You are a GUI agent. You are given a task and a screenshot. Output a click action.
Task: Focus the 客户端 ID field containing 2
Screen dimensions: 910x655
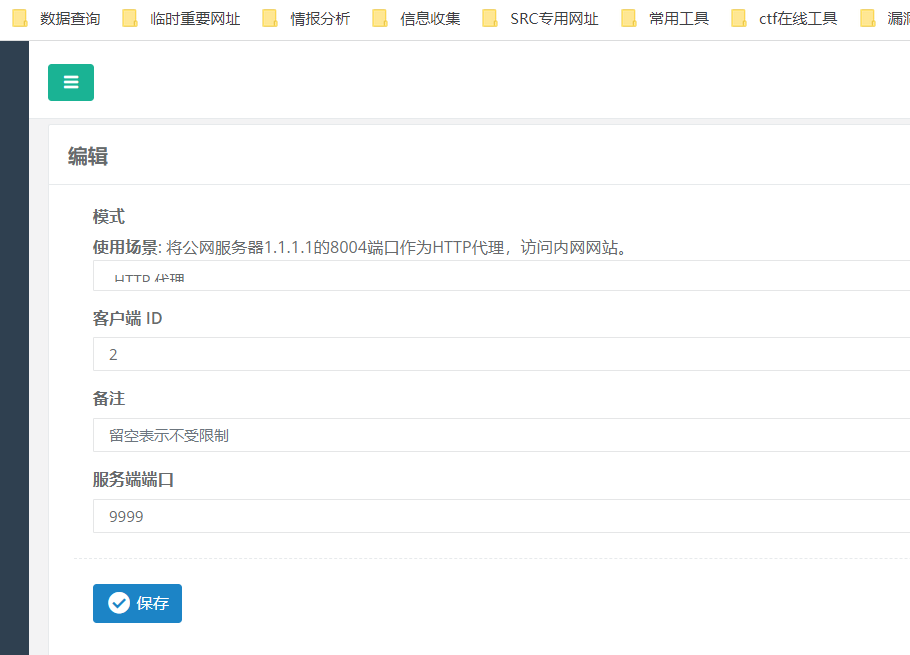[x=500, y=354]
